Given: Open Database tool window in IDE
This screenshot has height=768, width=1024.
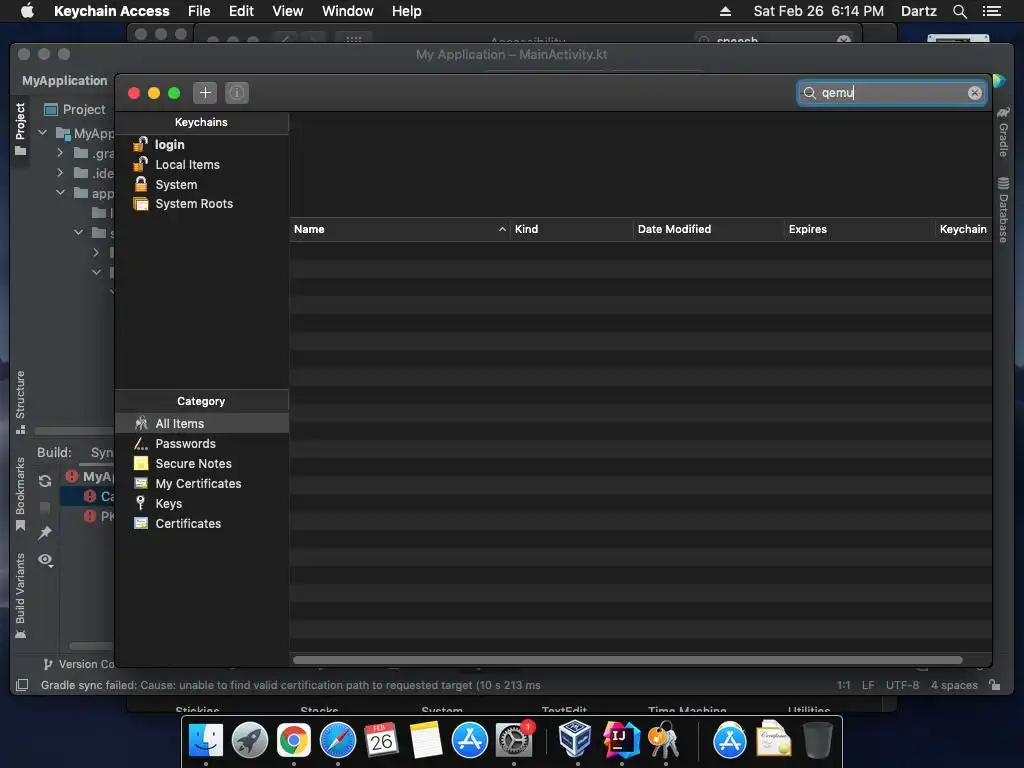Looking at the screenshot, I should click(x=1003, y=209).
